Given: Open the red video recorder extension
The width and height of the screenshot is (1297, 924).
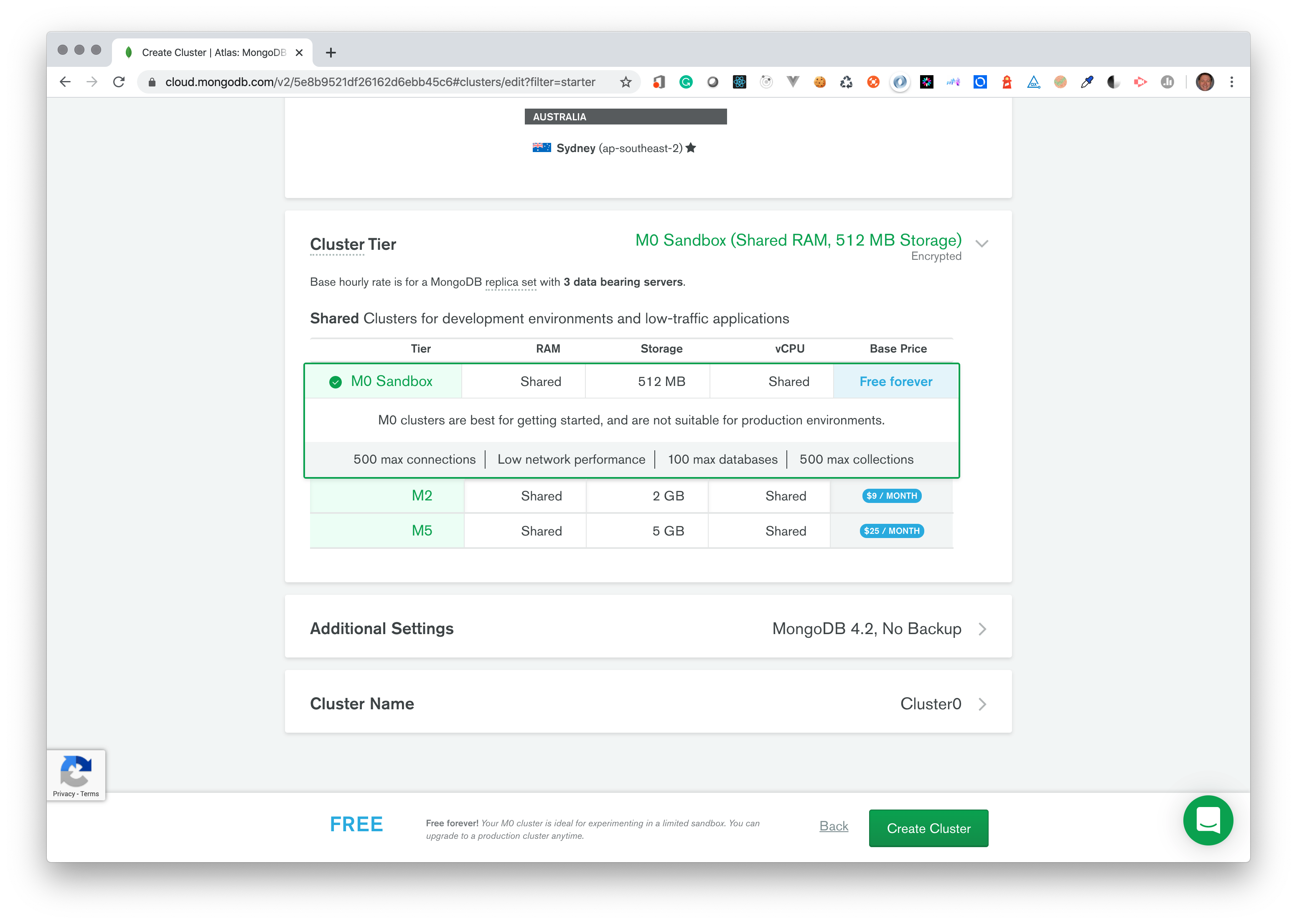Looking at the screenshot, I should click(1140, 82).
